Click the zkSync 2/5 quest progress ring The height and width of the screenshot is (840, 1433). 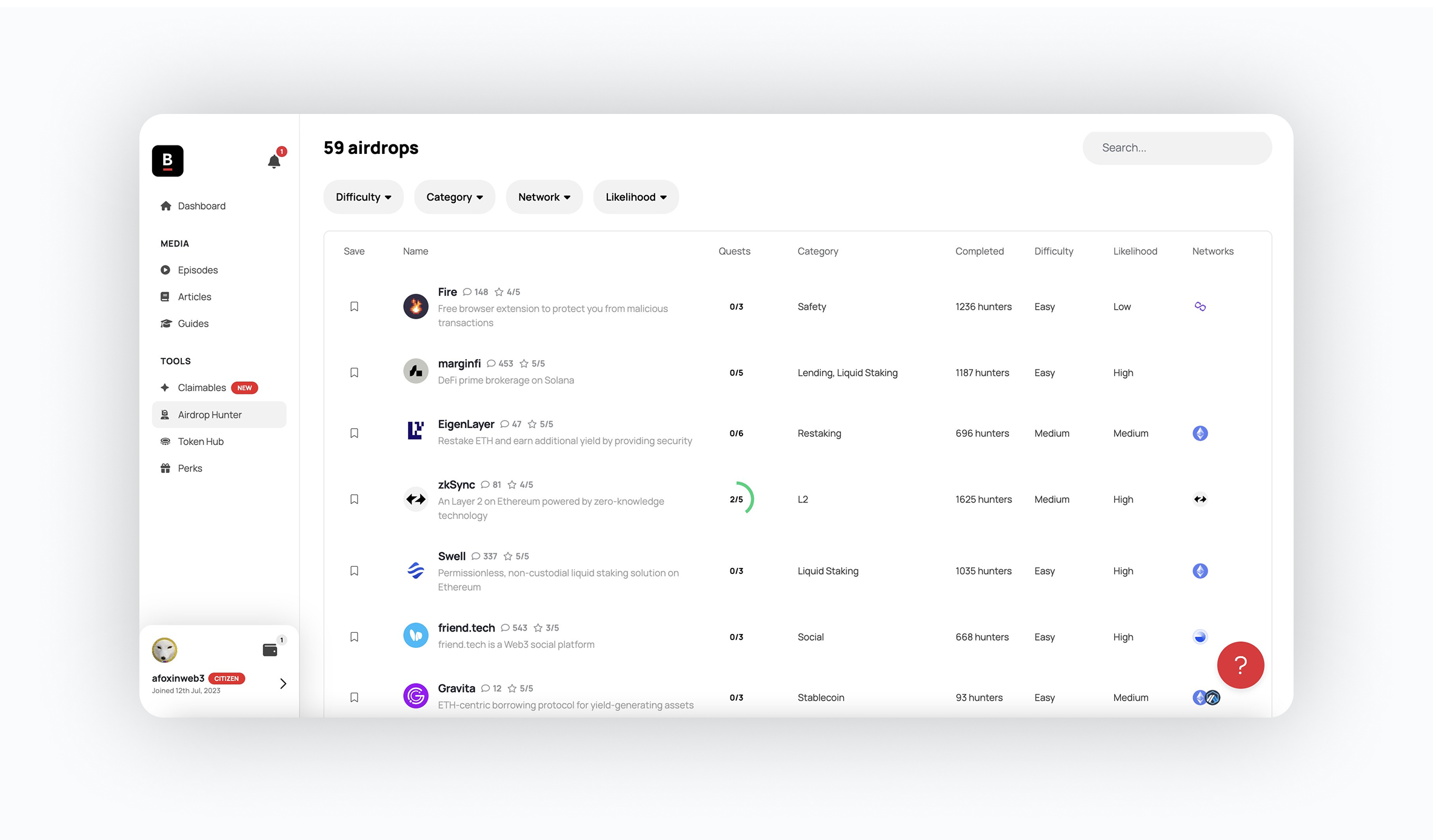click(737, 499)
